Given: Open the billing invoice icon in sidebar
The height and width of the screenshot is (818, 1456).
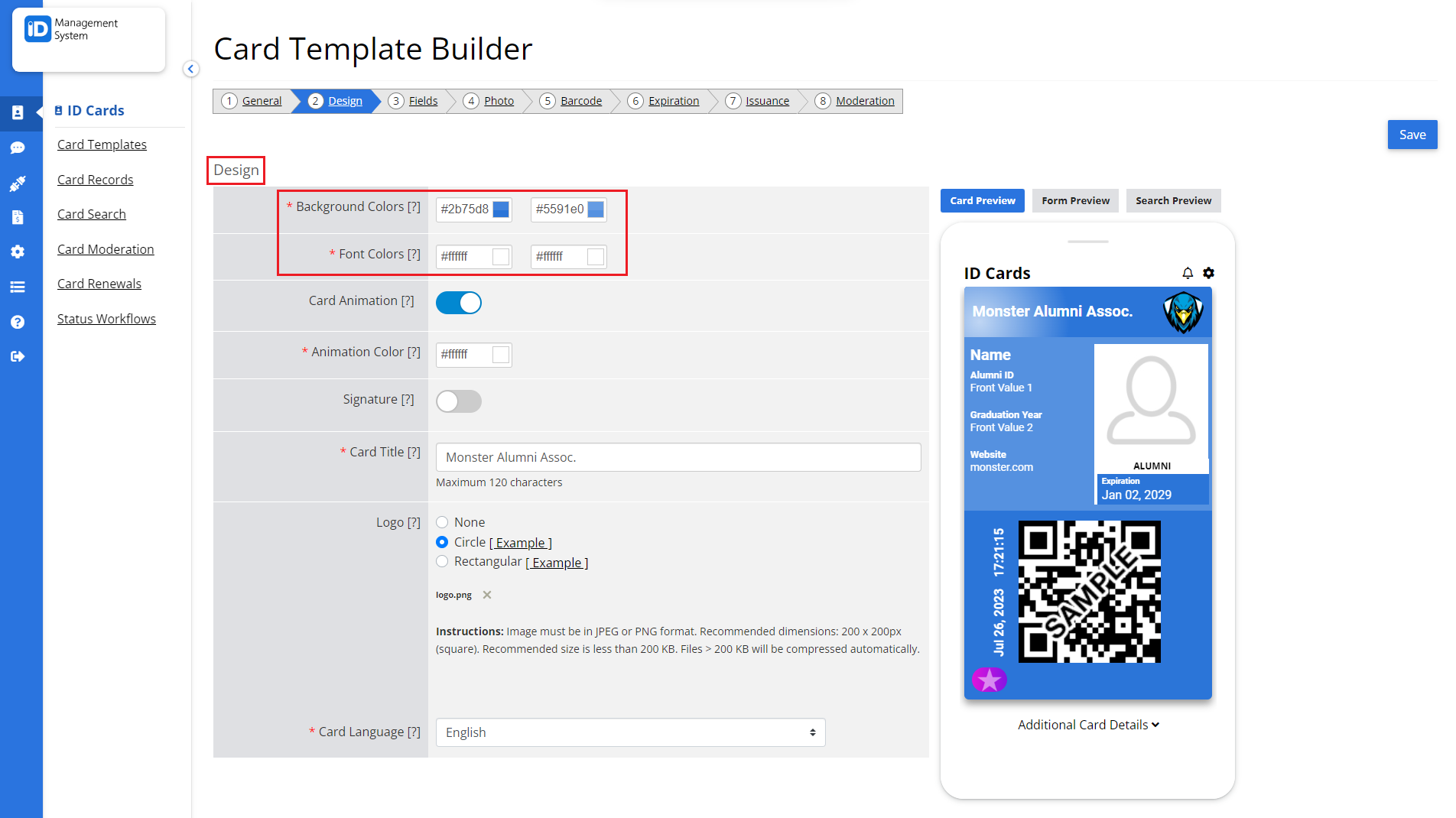Looking at the screenshot, I should point(18,217).
